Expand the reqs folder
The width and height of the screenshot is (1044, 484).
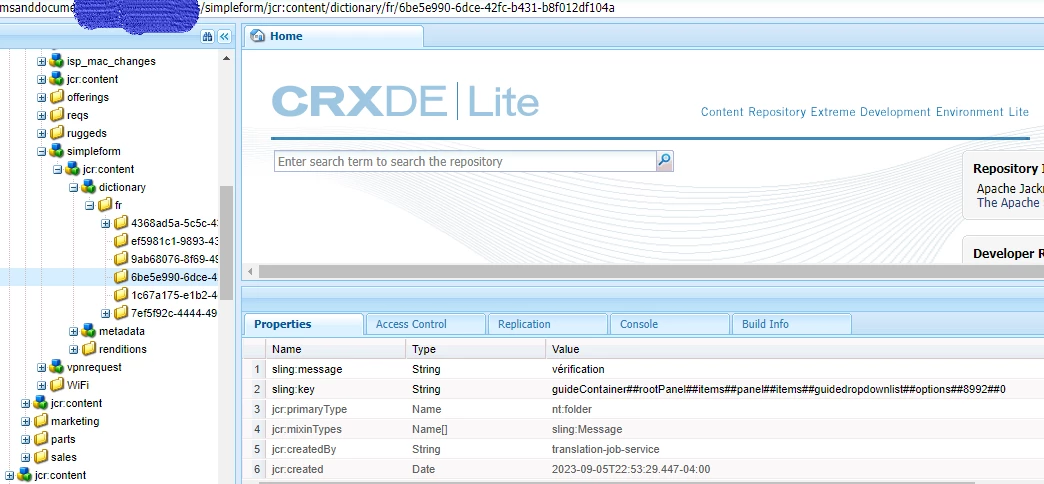[41, 115]
